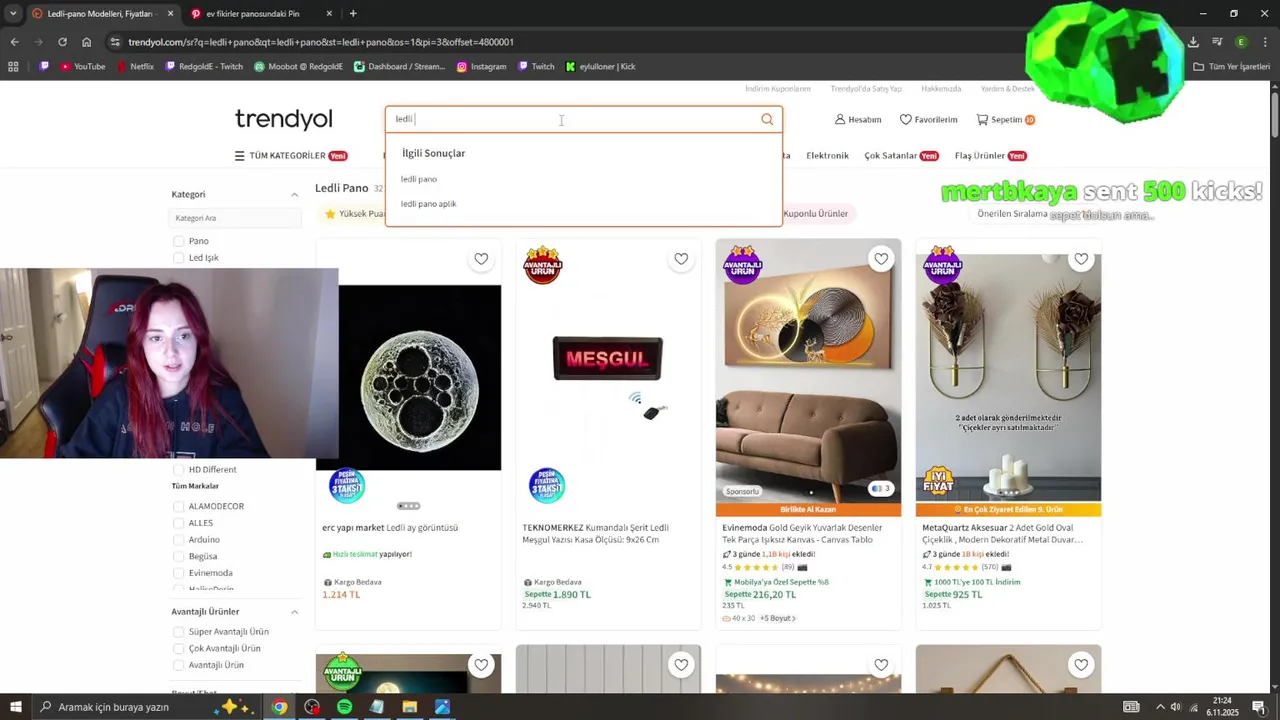Check the Avantajlı Ürün checkbox
Image resolution: width=1280 pixels, height=720 pixels.
coord(179,665)
